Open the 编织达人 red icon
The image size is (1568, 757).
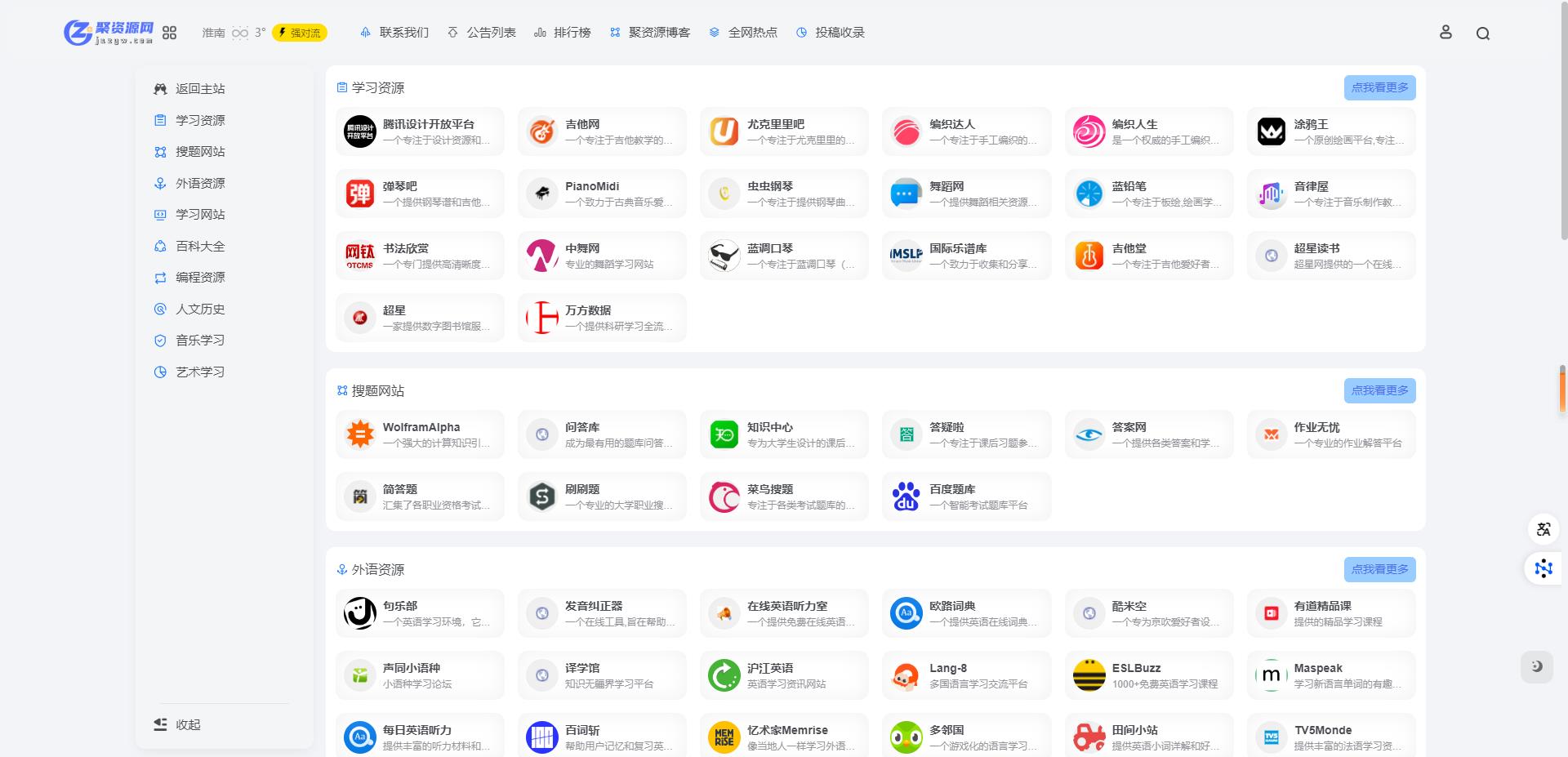(x=906, y=131)
